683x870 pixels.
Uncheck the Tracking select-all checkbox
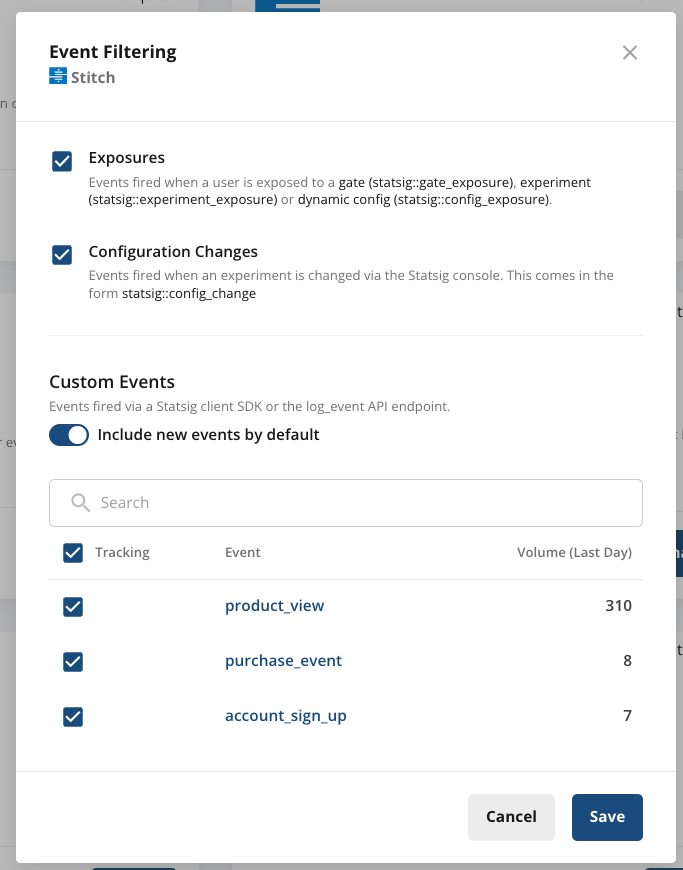pyautogui.click(x=73, y=552)
